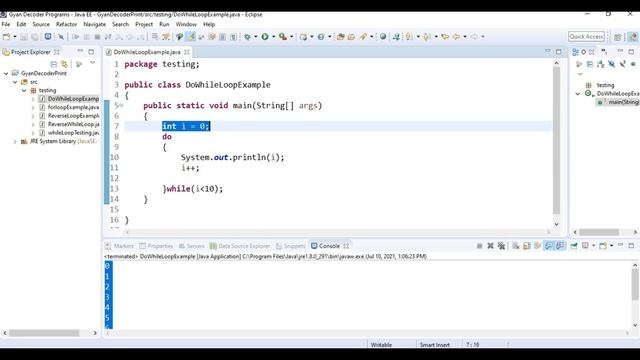Image resolution: width=640 pixels, height=360 pixels.
Task: Open the Run button dropdown arrow
Action: coord(273,37)
